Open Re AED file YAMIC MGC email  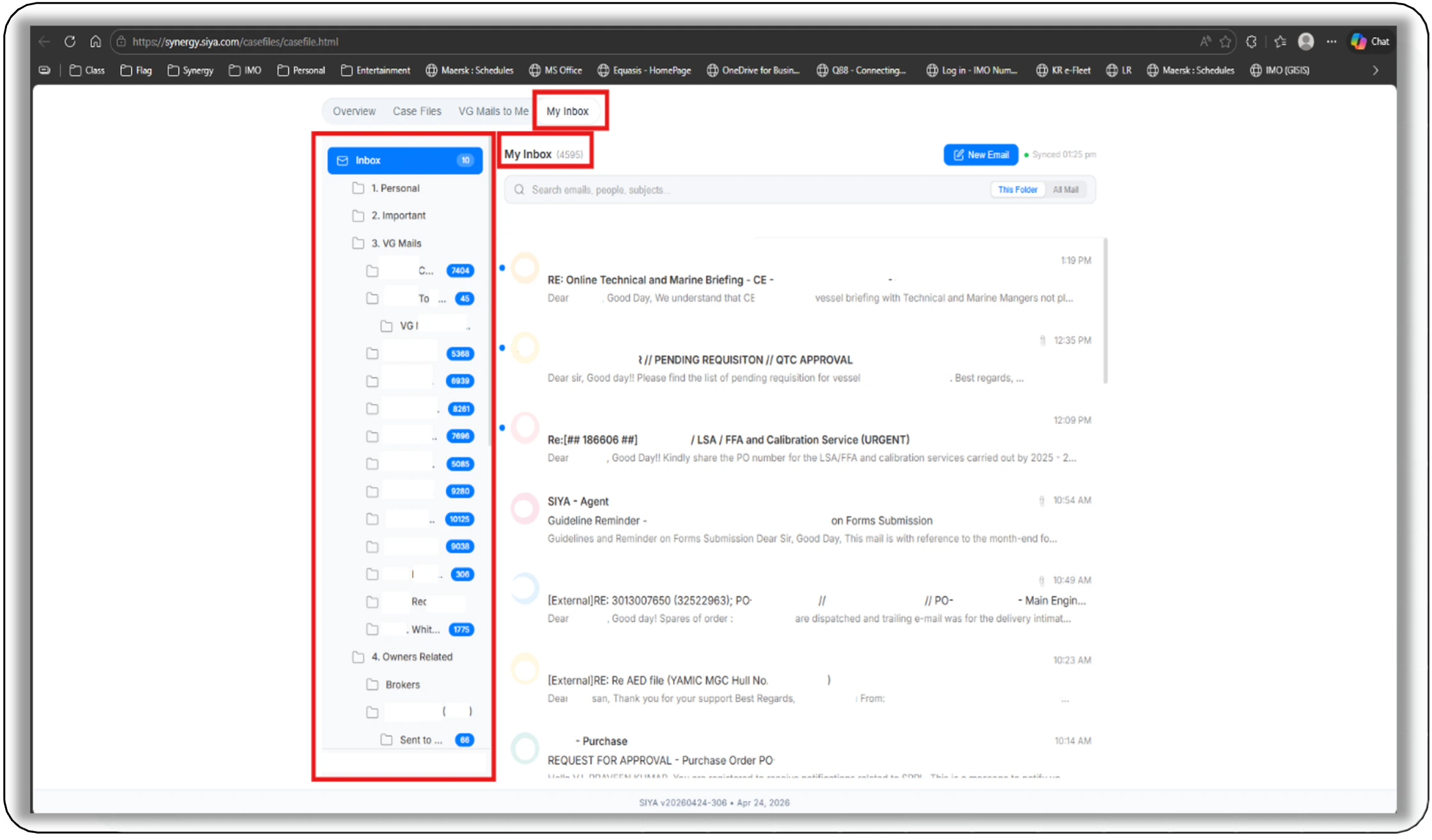[x=802, y=679]
